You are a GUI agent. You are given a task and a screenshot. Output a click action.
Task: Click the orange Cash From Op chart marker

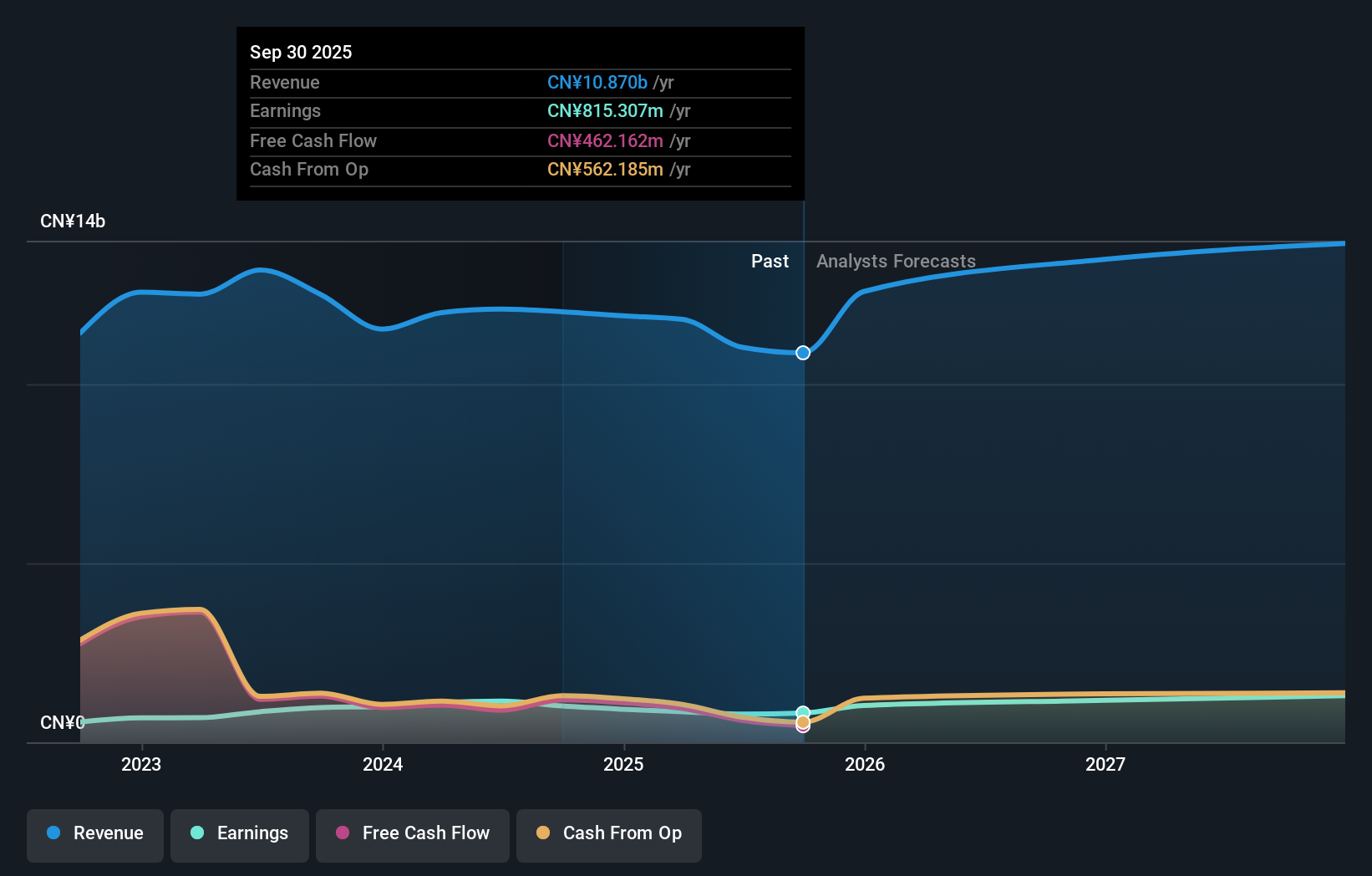point(802,721)
